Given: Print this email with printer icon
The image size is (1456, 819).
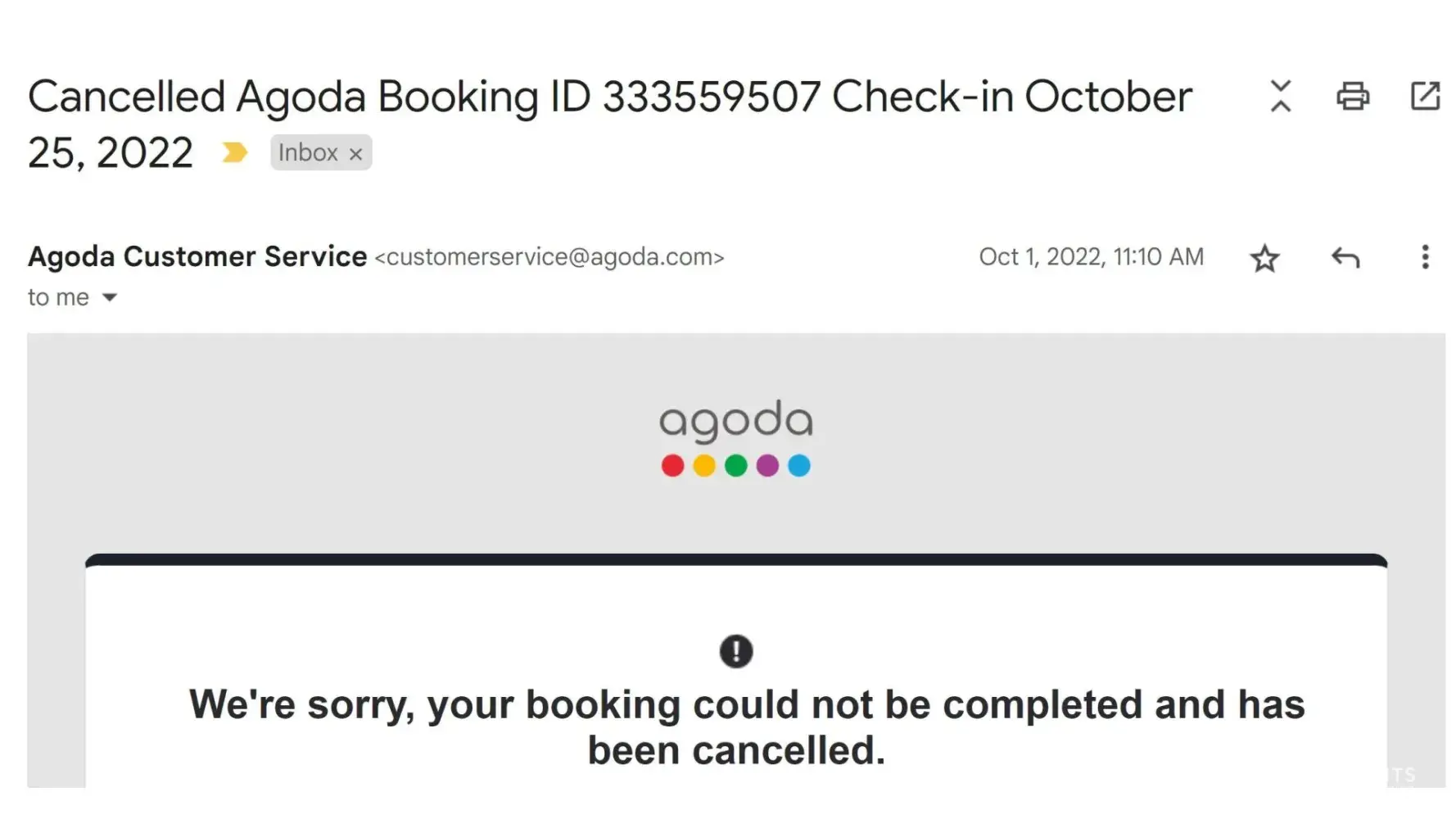Looking at the screenshot, I should (1353, 96).
